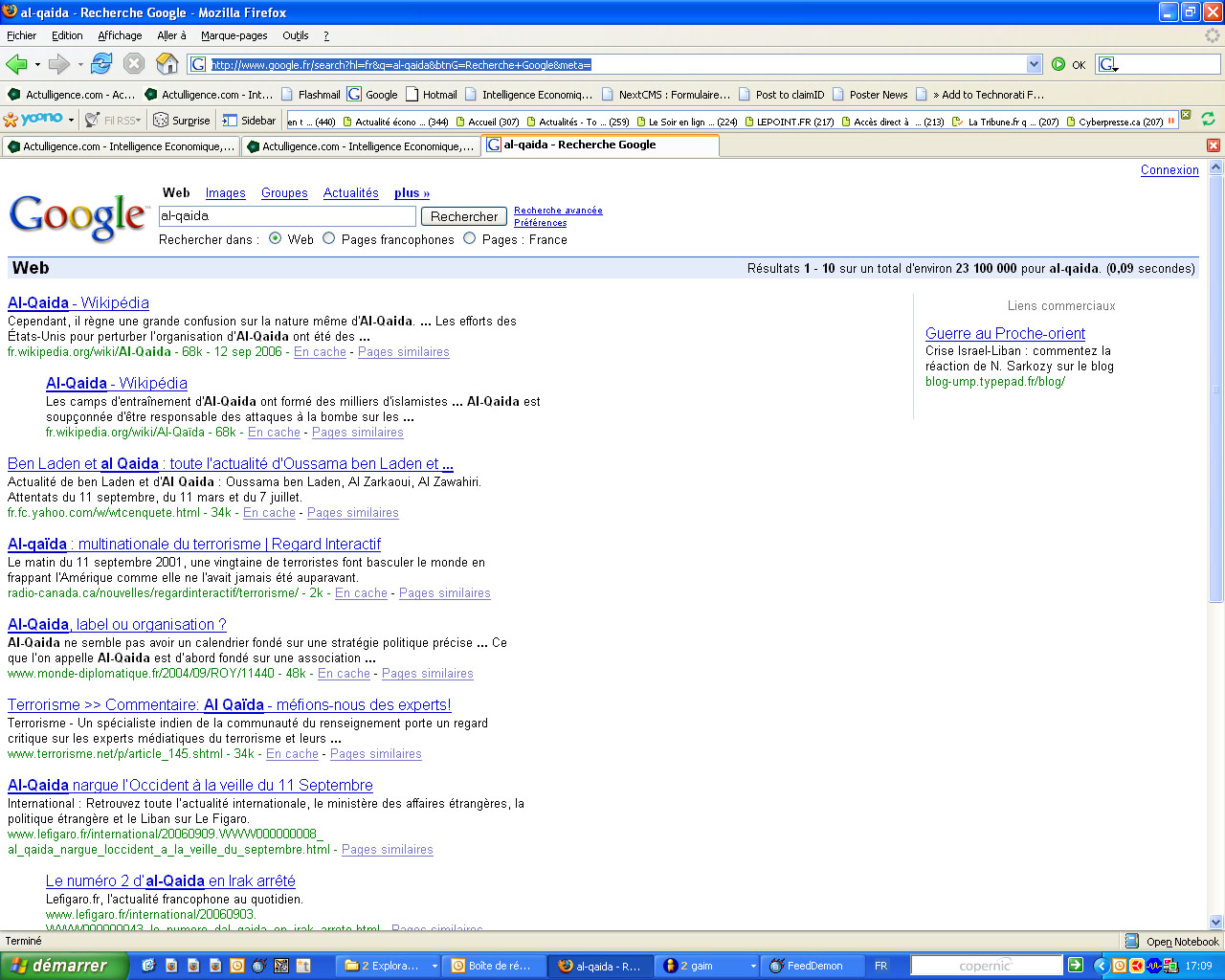This screenshot has width=1225, height=980.
Task: Go to the Home page icon
Action: [x=167, y=64]
